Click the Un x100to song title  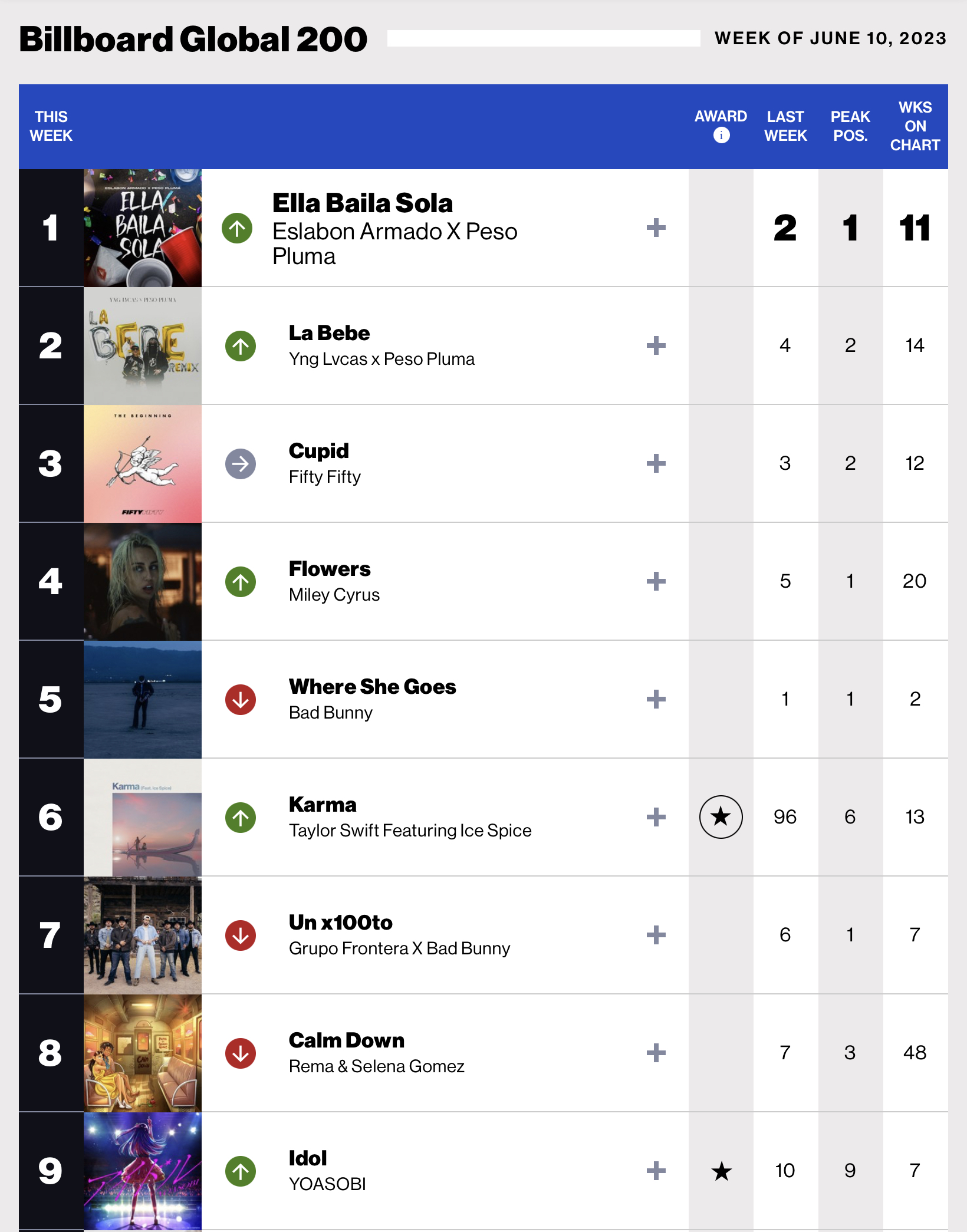(x=341, y=923)
